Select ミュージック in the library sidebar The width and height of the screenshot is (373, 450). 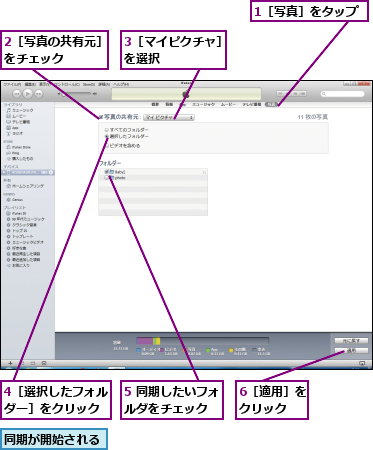coord(20,110)
